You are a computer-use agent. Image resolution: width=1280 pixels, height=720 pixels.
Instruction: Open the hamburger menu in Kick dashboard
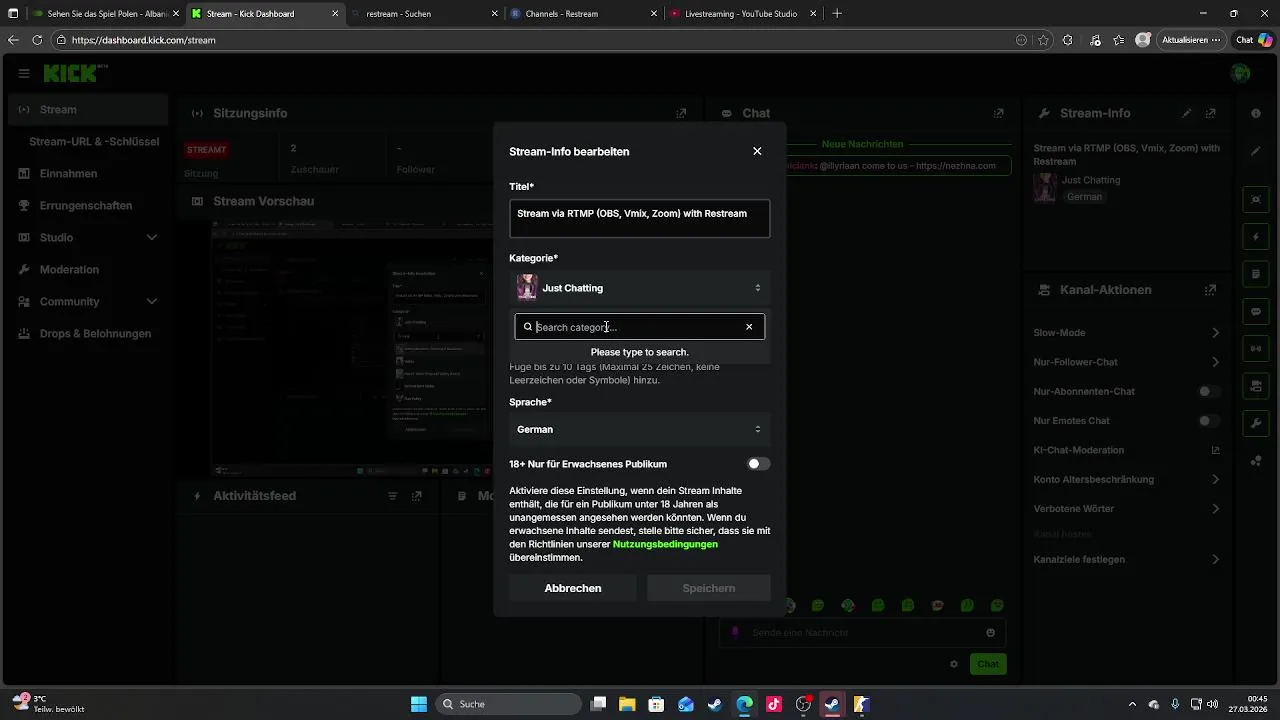(x=23, y=73)
